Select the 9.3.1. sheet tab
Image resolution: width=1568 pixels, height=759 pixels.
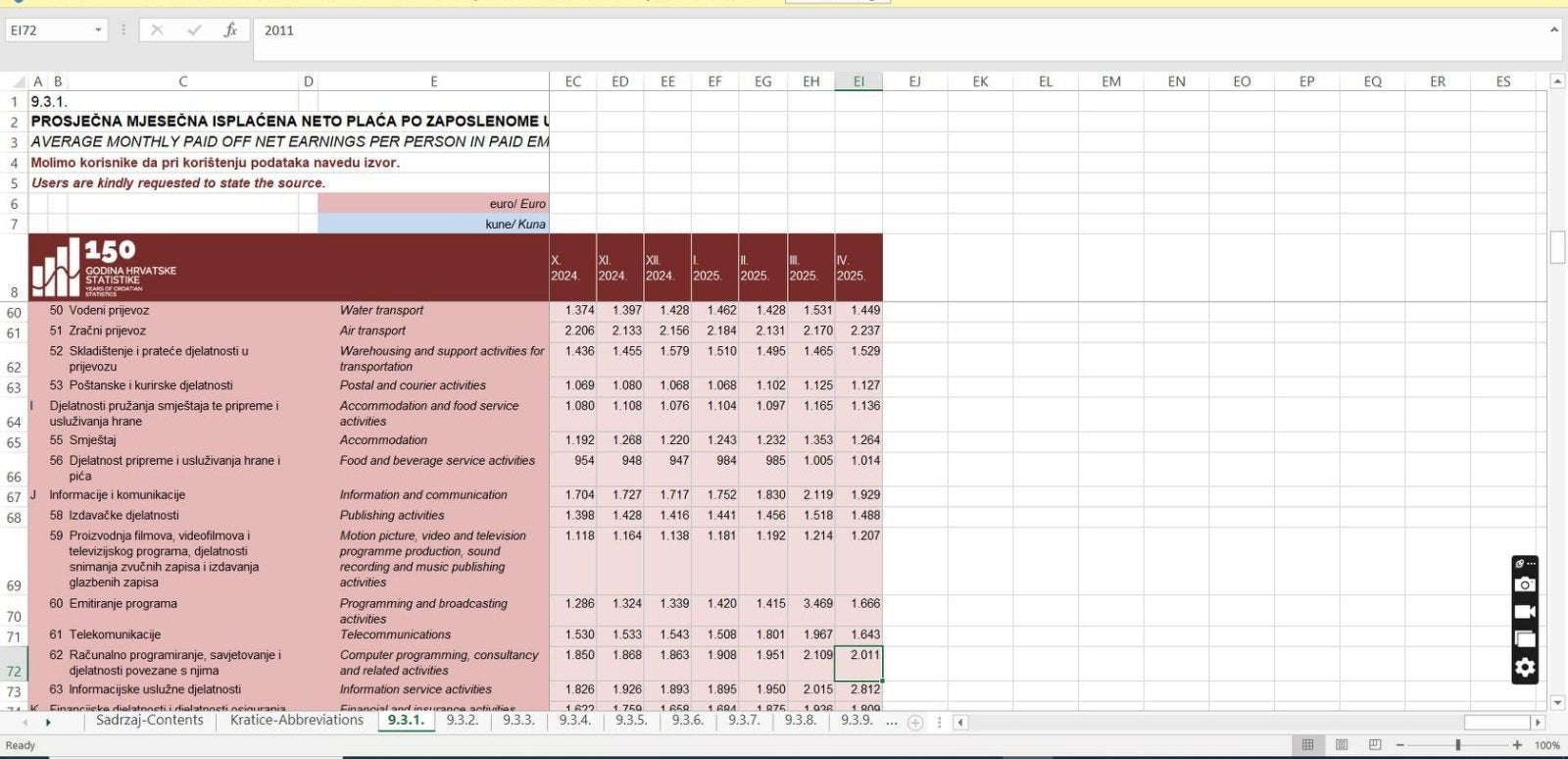coord(406,721)
